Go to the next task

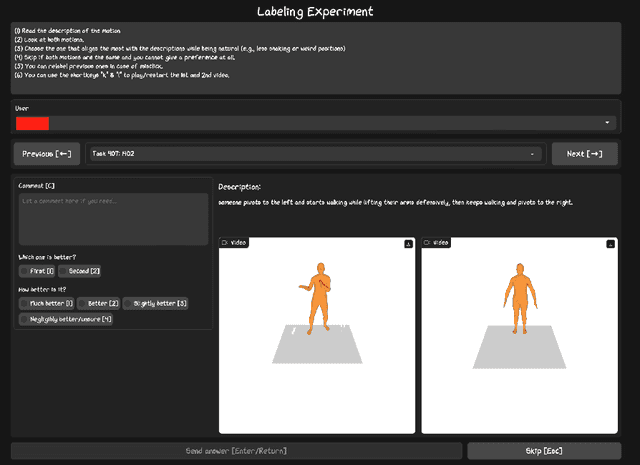pyautogui.click(x=584, y=154)
